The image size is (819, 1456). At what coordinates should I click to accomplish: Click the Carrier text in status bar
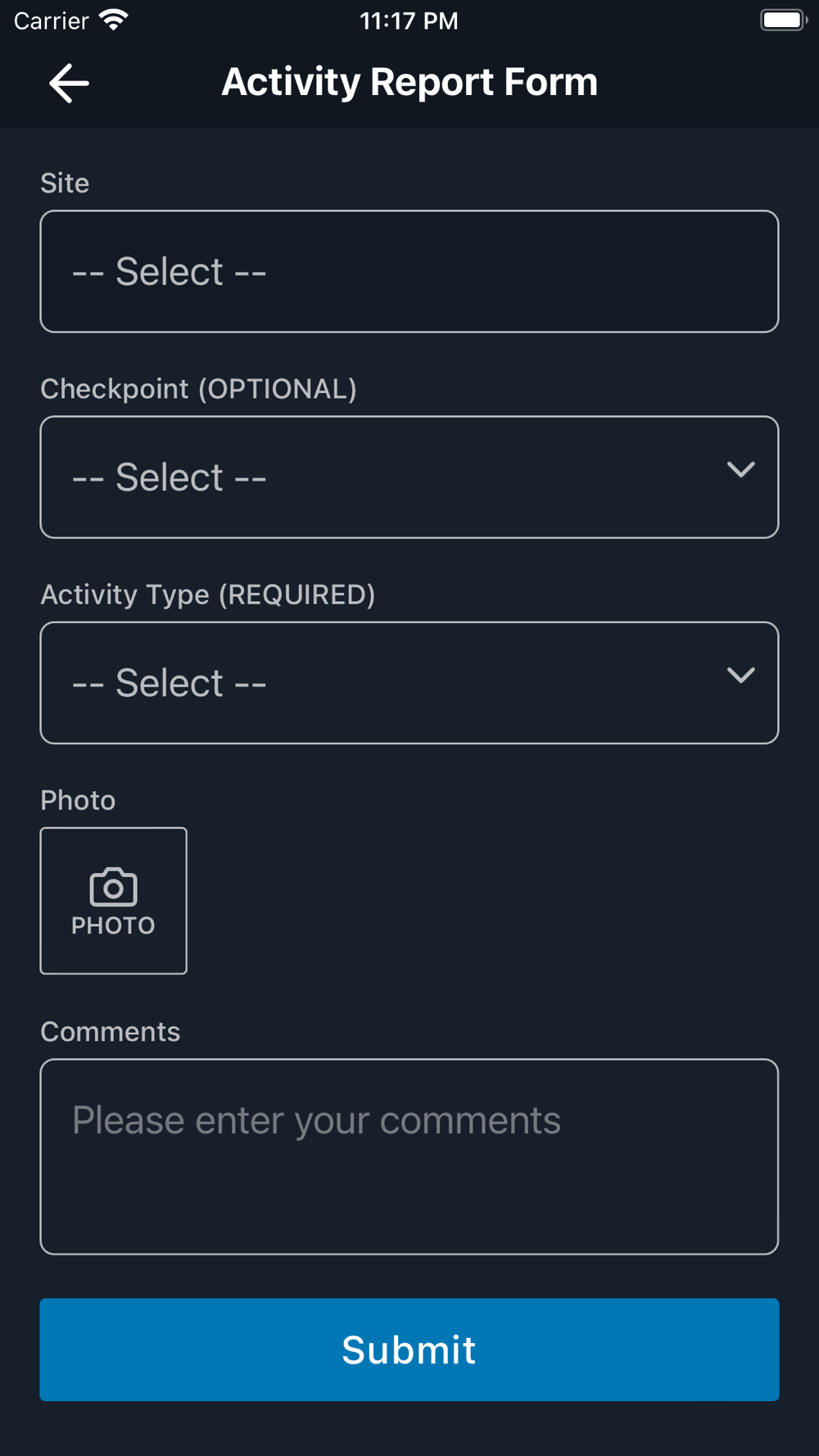pyautogui.click(x=51, y=20)
